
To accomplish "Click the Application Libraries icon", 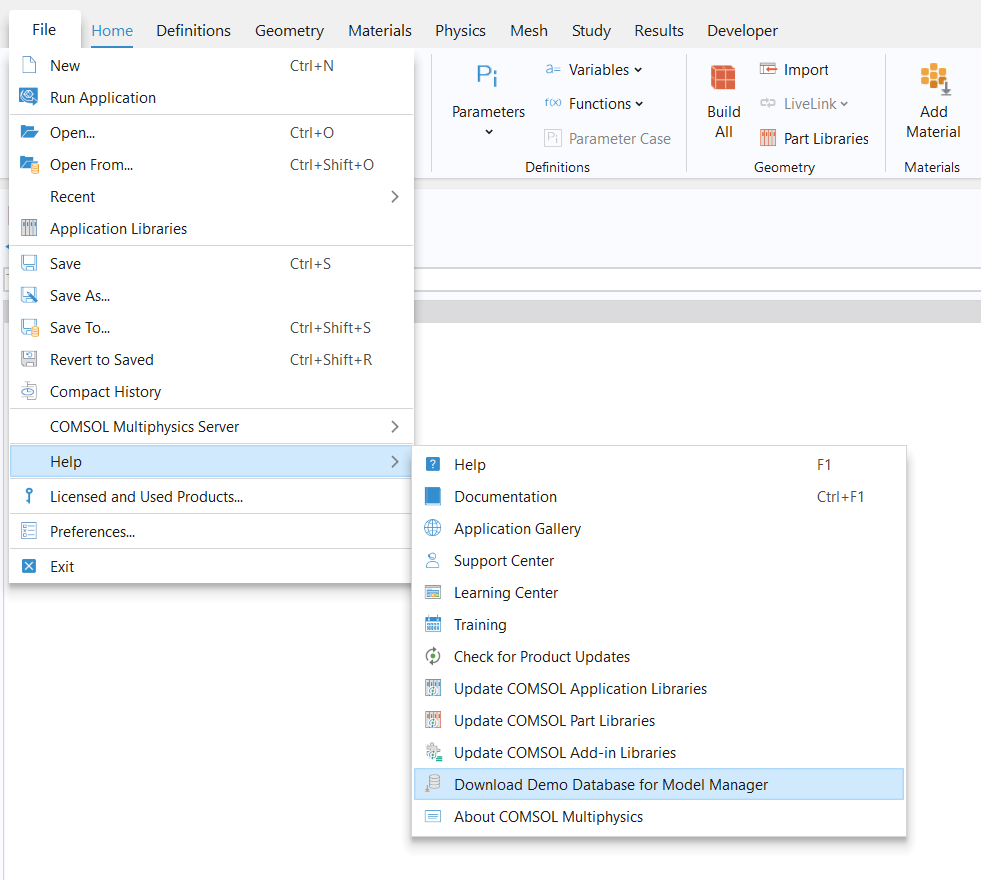I will pos(29,228).
